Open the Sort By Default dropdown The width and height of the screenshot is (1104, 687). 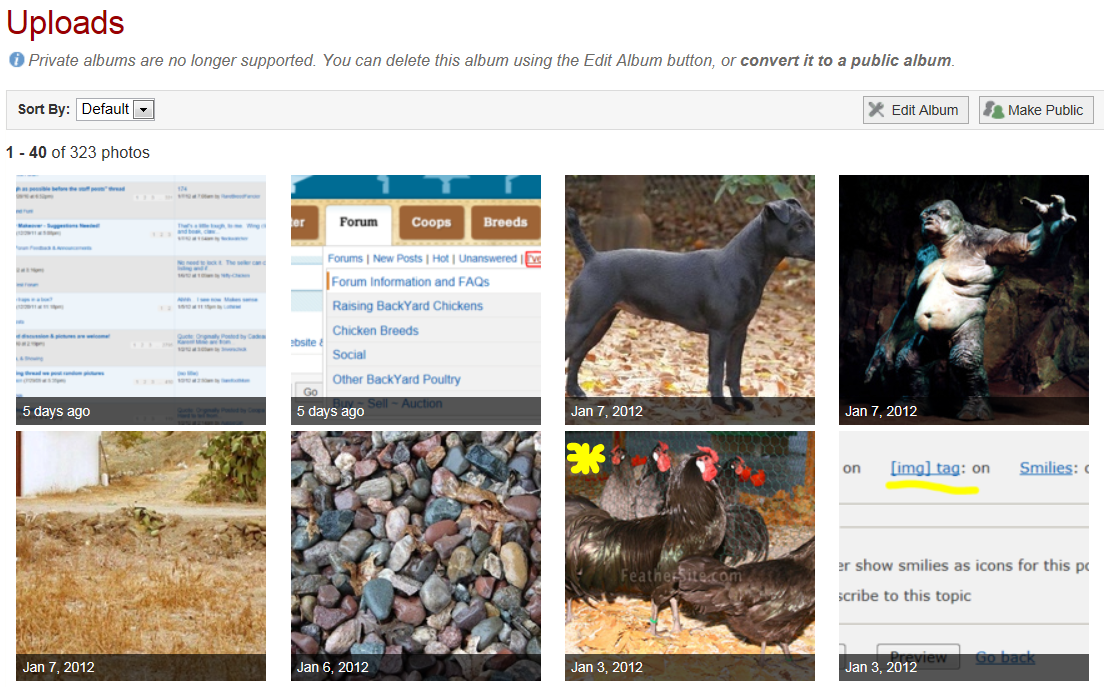[x=115, y=109]
